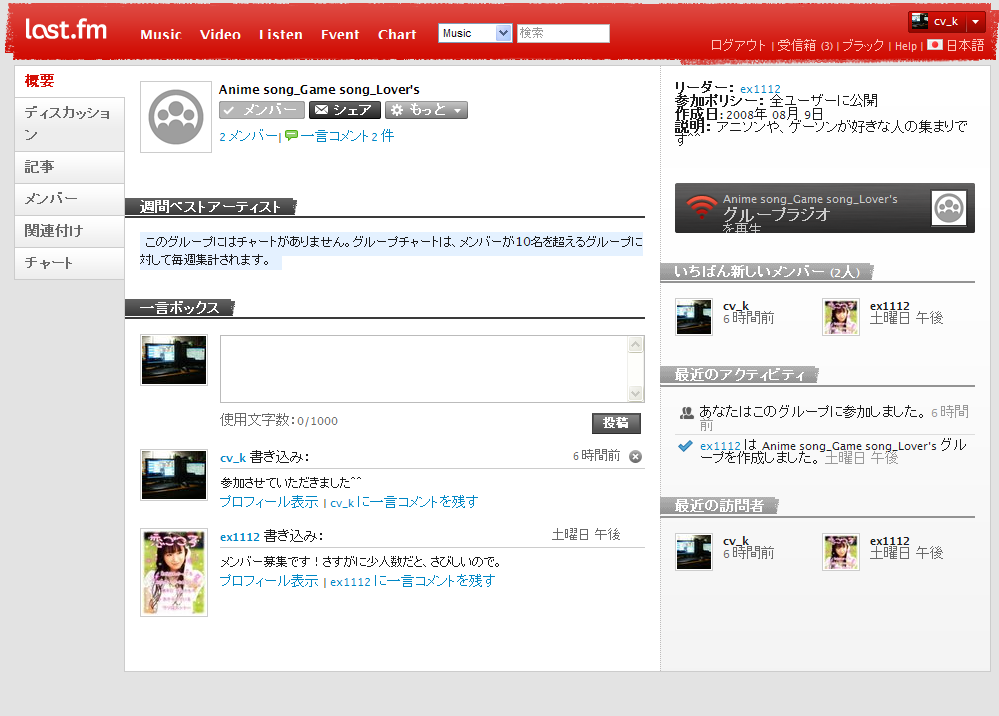This screenshot has height=716, width=999.
Task: Click the ex1112 link in recent activity
Action: coord(720,446)
